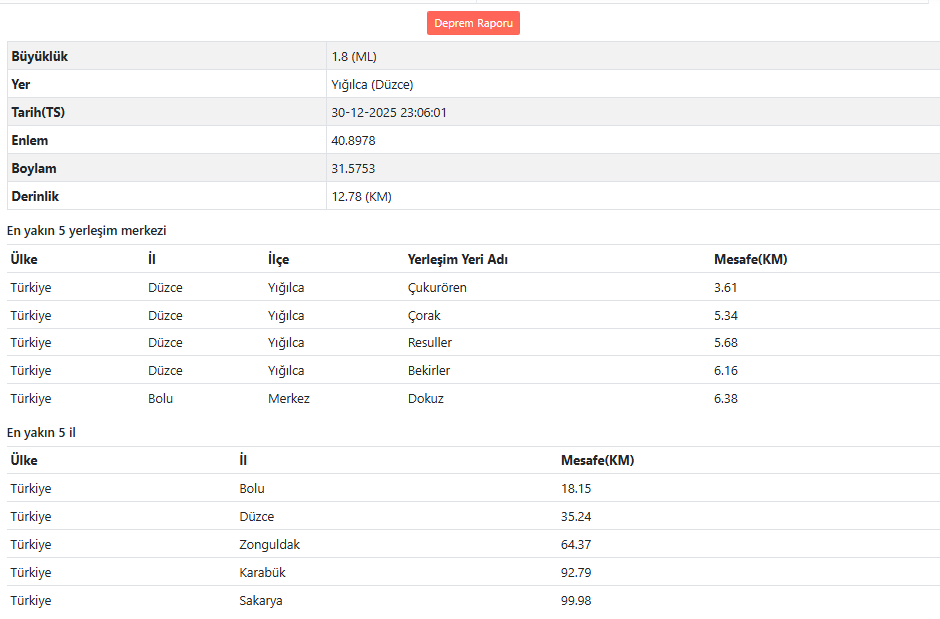This screenshot has width=940, height=619.
Task: Click the Sakarya distance value 99.98
Action: (x=577, y=601)
